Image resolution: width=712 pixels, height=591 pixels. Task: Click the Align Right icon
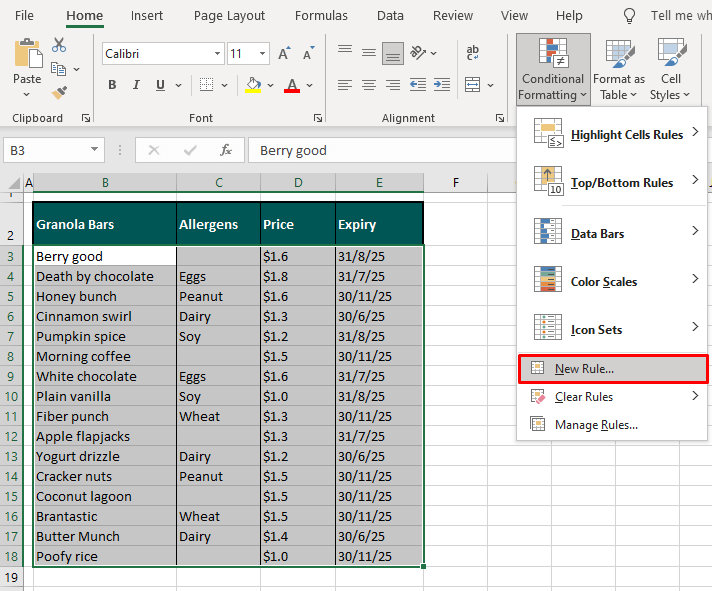393,85
